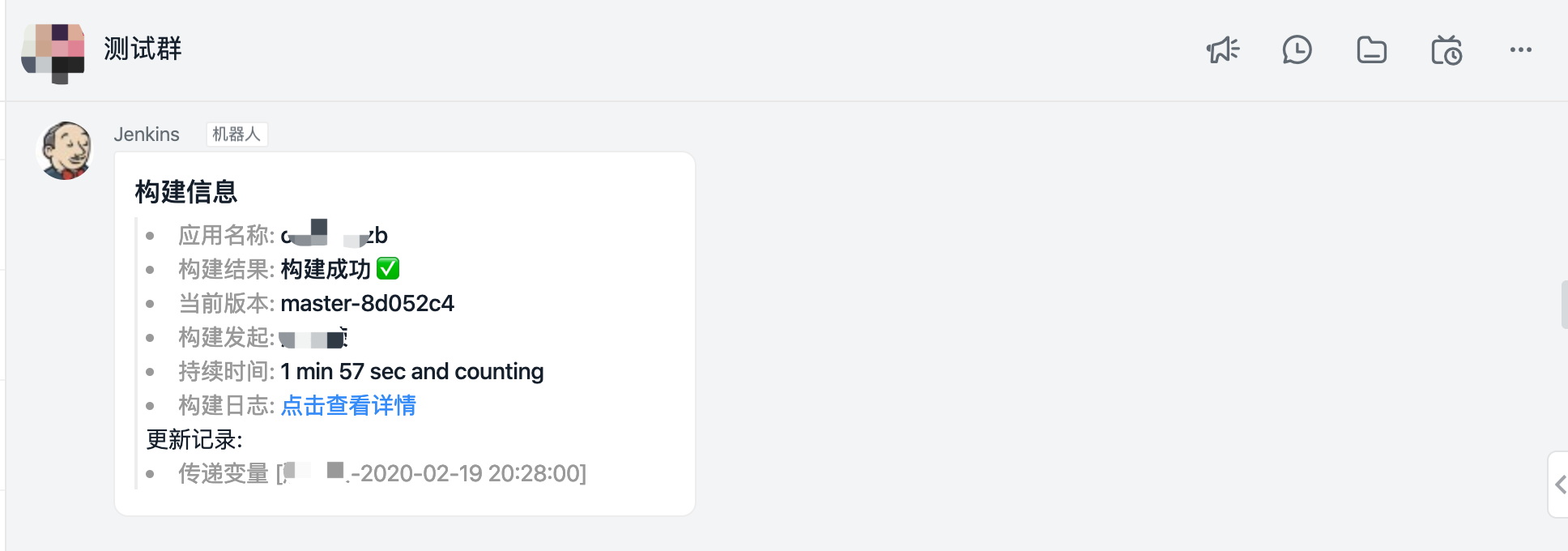1568x551 pixels.
Task: Click the 测试群 group avatar
Action: (x=53, y=52)
